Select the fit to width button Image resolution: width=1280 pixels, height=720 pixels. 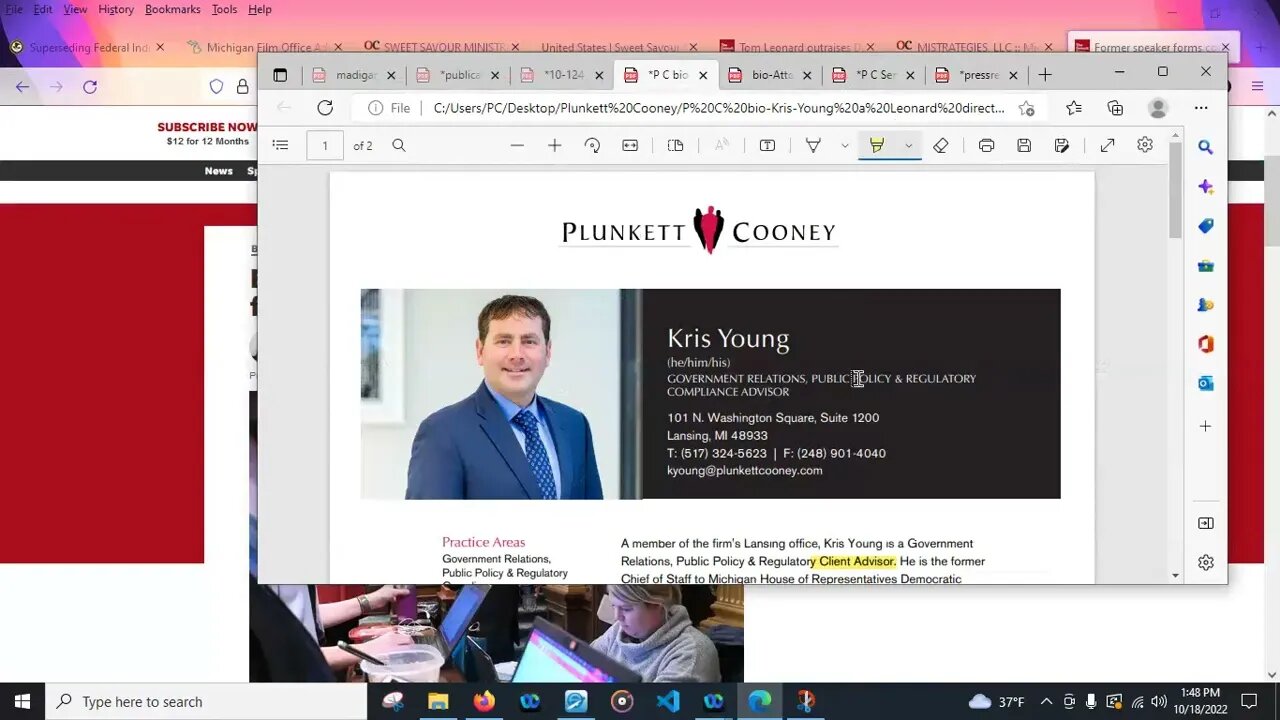[630, 145]
